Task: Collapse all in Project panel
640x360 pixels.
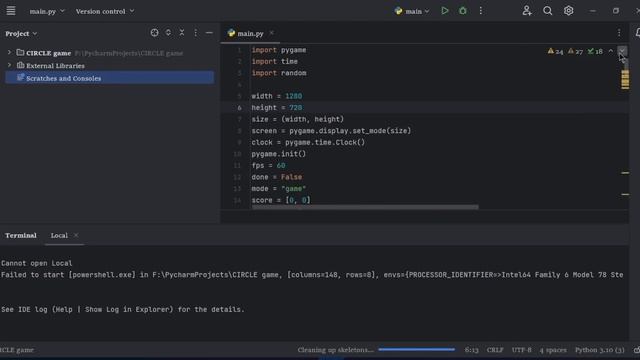Action: (182, 33)
